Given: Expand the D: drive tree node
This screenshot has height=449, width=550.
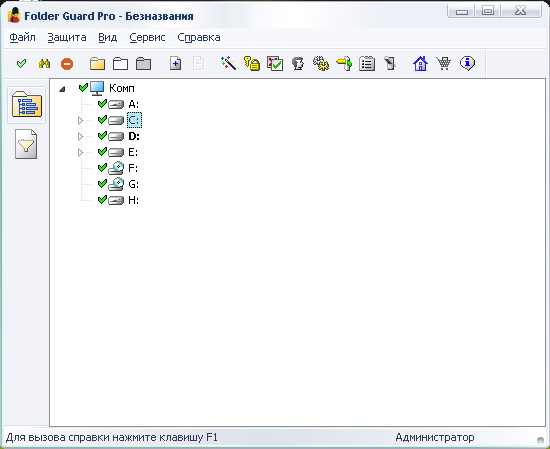Looking at the screenshot, I should coord(80,136).
